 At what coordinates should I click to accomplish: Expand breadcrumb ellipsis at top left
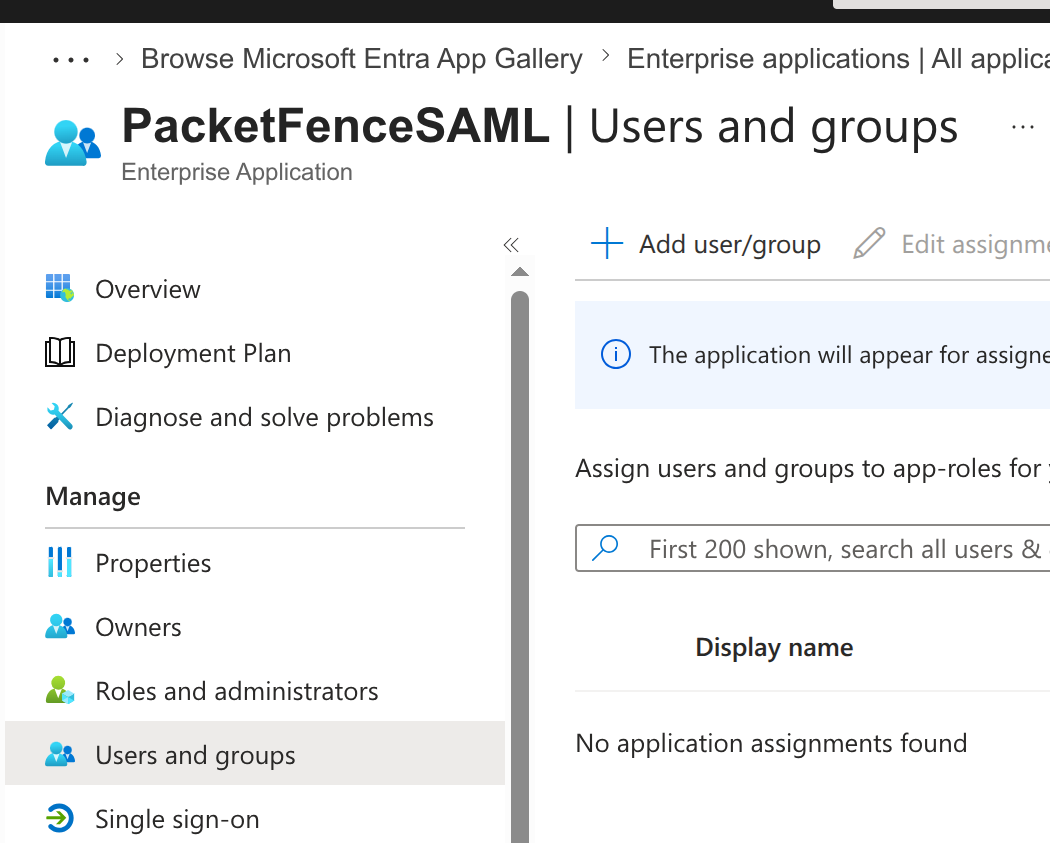coord(70,60)
